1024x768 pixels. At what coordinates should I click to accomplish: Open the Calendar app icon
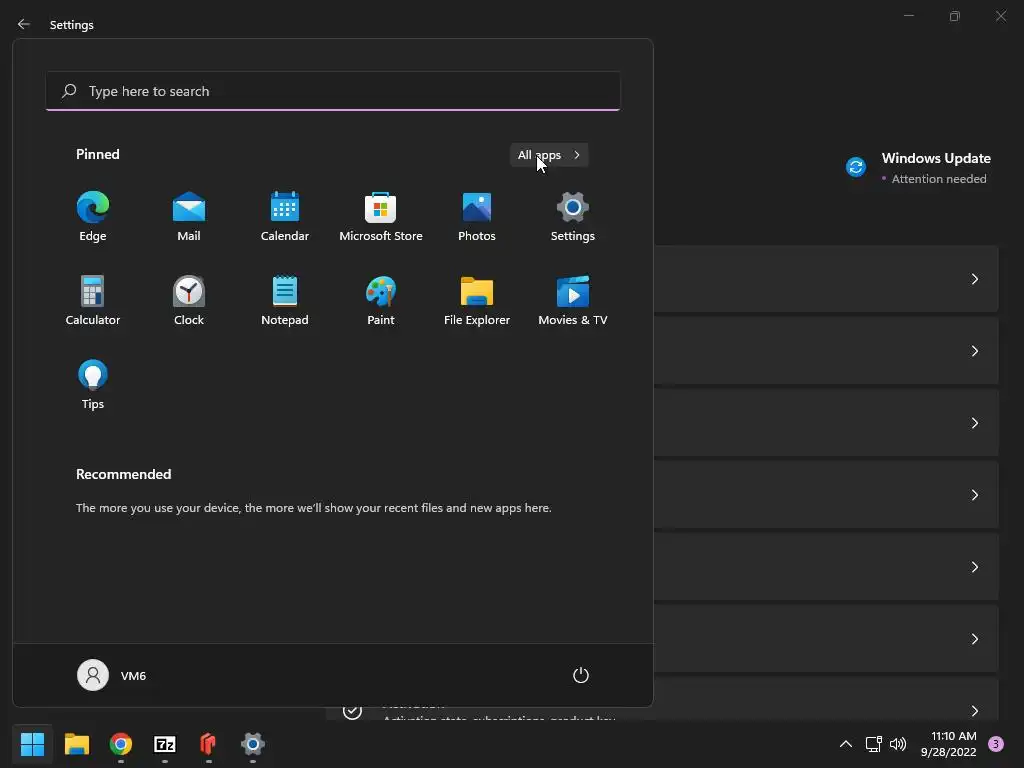tap(285, 217)
